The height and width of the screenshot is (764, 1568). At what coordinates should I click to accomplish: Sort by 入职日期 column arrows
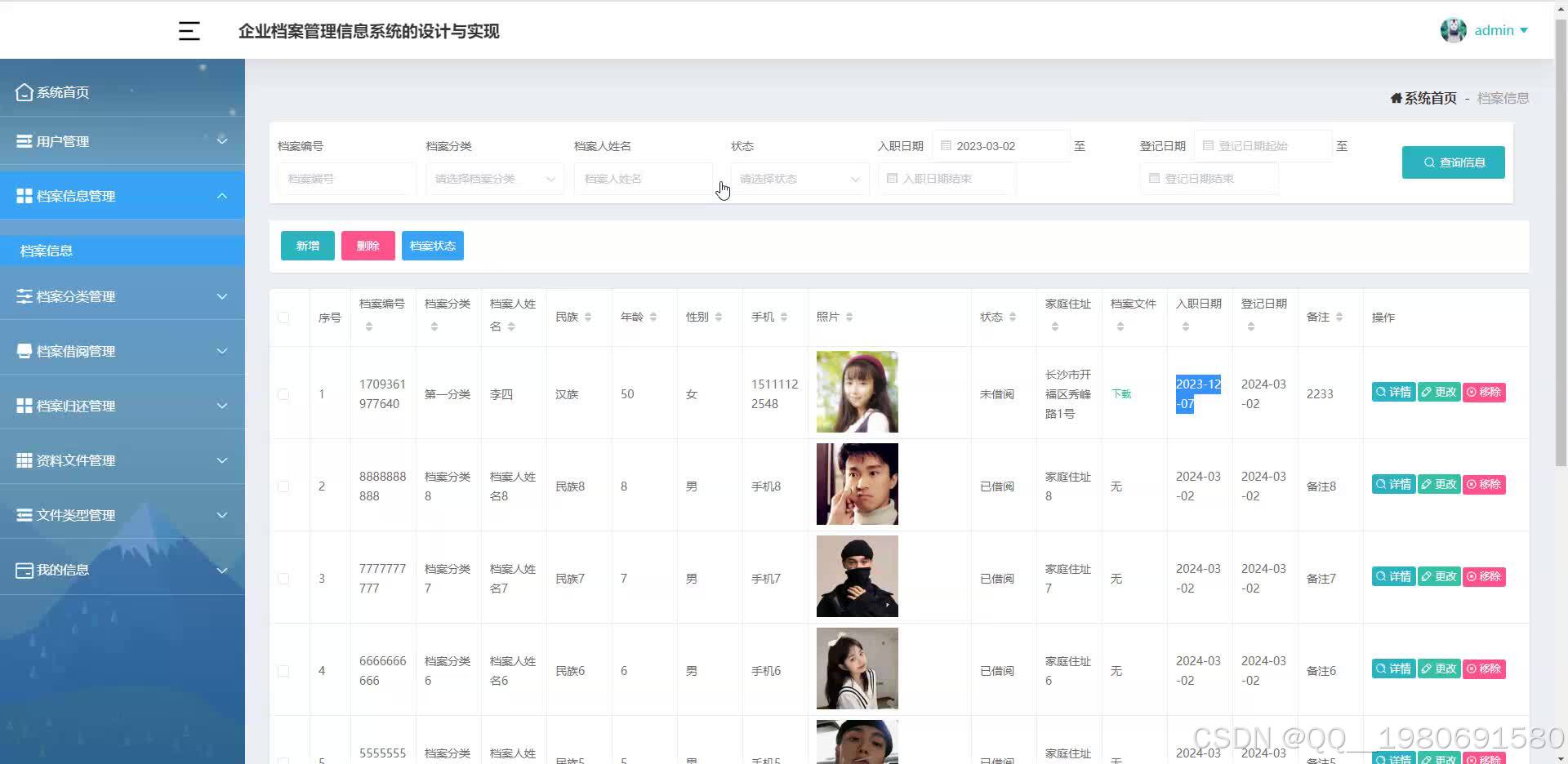tap(1186, 326)
